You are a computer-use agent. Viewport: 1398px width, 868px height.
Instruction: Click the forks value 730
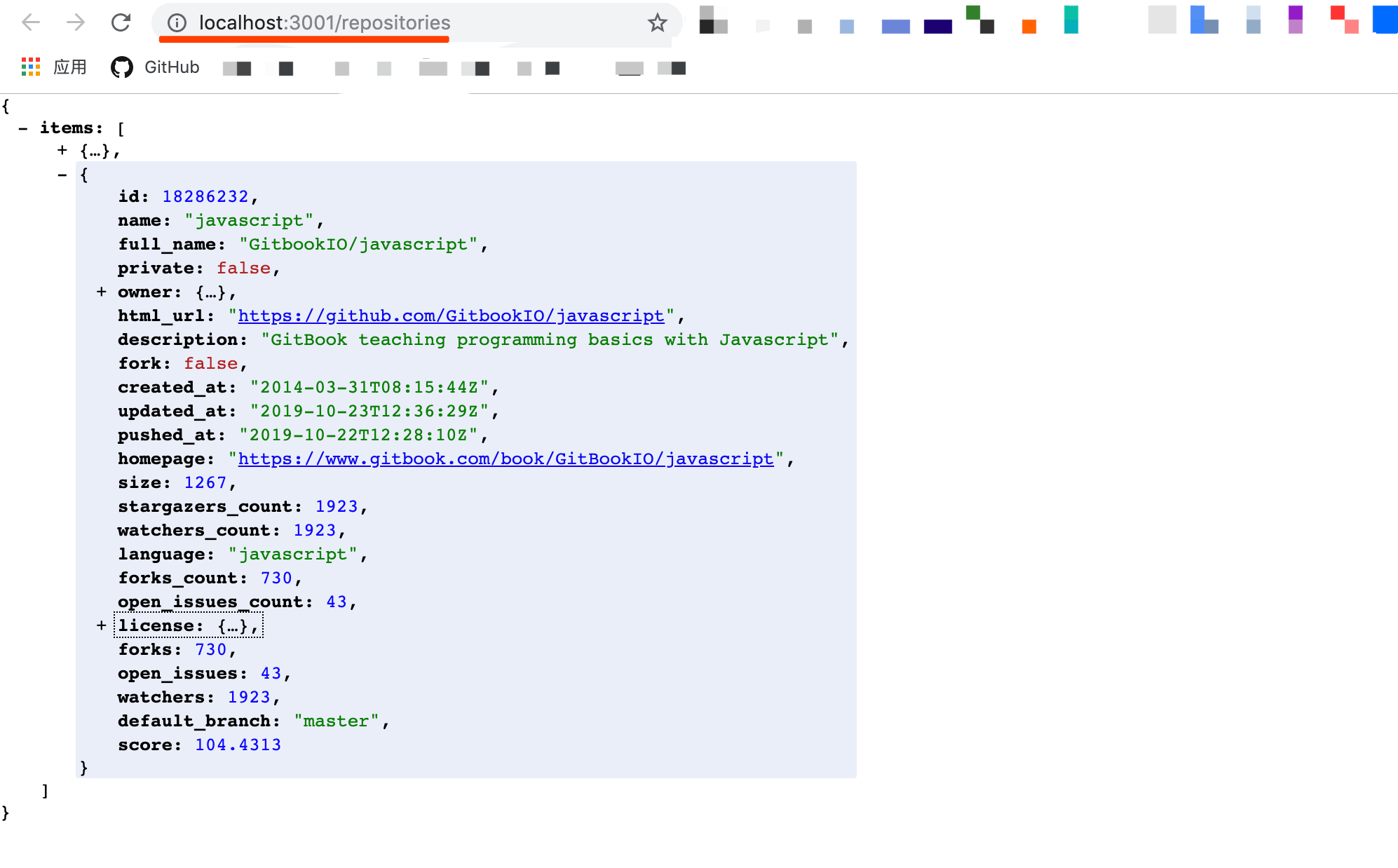(x=210, y=650)
